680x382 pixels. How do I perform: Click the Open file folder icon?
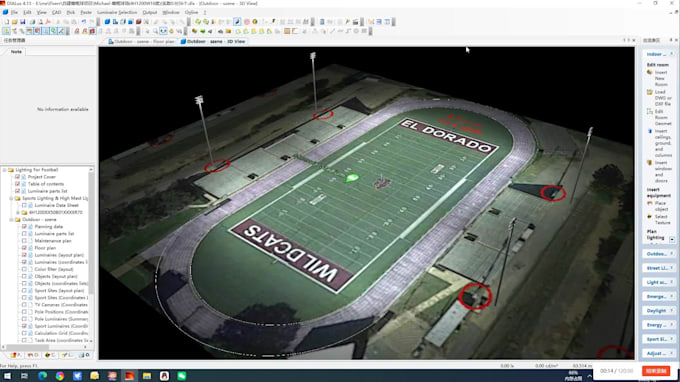tap(14, 22)
